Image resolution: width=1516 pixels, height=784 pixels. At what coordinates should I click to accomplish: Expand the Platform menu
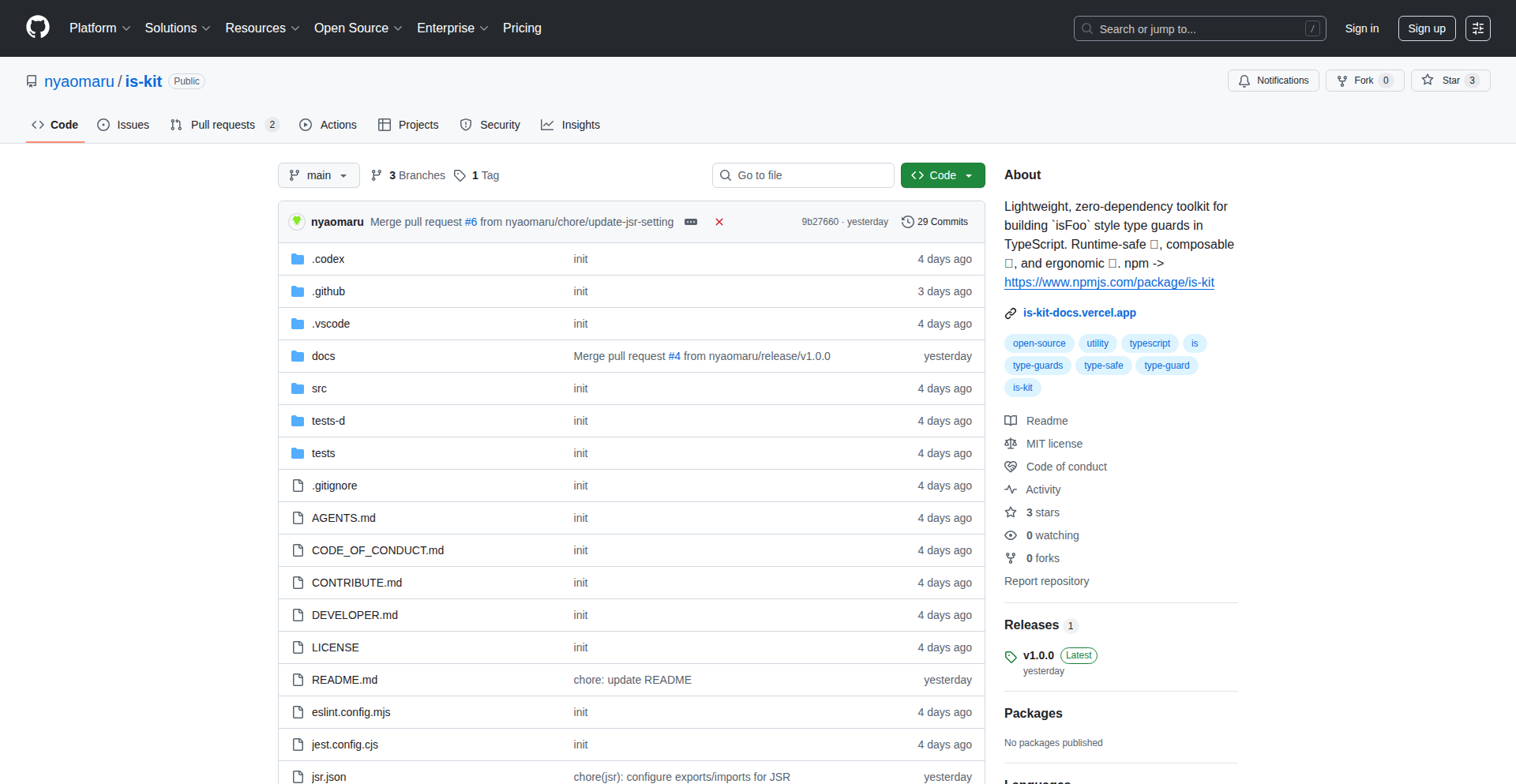tap(99, 28)
